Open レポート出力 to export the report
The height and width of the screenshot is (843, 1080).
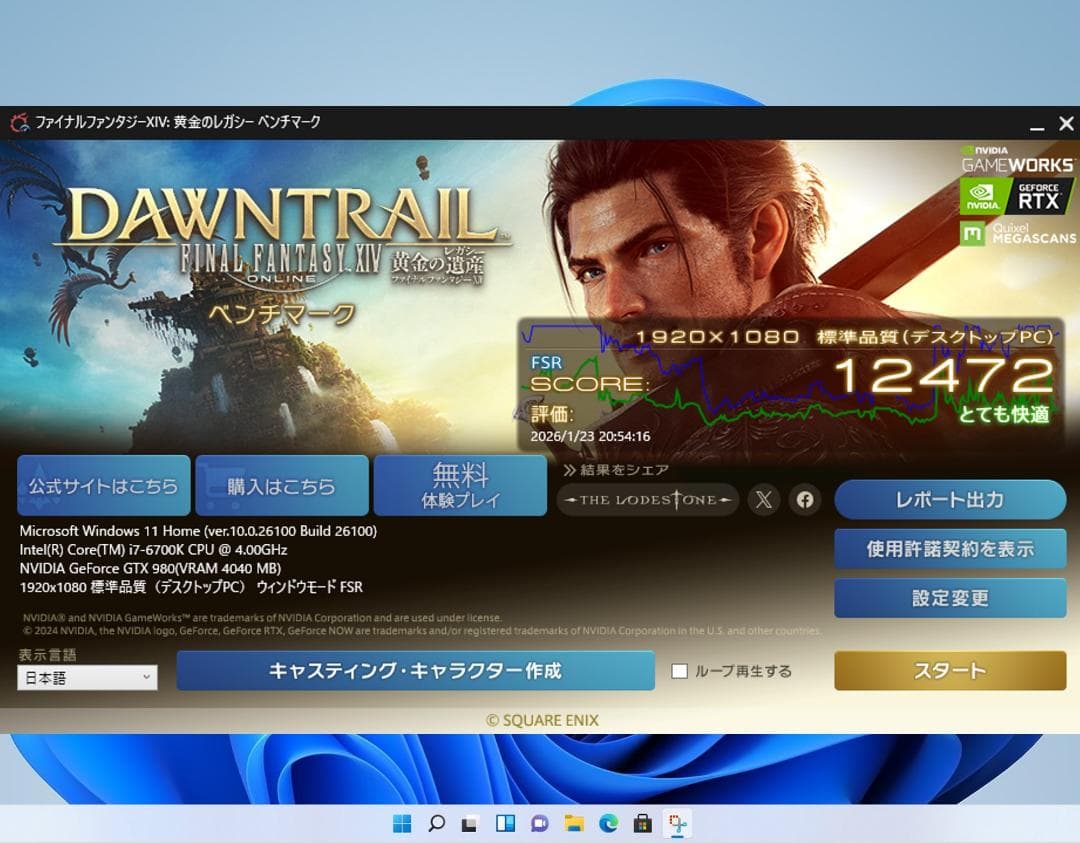(949, 500)
